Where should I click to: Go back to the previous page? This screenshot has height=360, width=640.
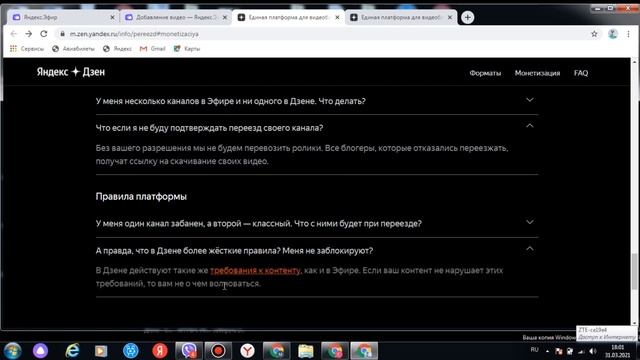coord(13,34)
